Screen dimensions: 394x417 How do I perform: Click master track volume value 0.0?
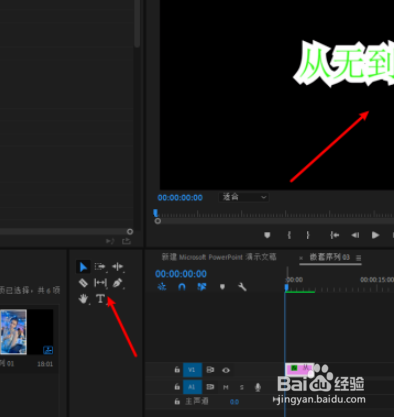coord(234,402)
